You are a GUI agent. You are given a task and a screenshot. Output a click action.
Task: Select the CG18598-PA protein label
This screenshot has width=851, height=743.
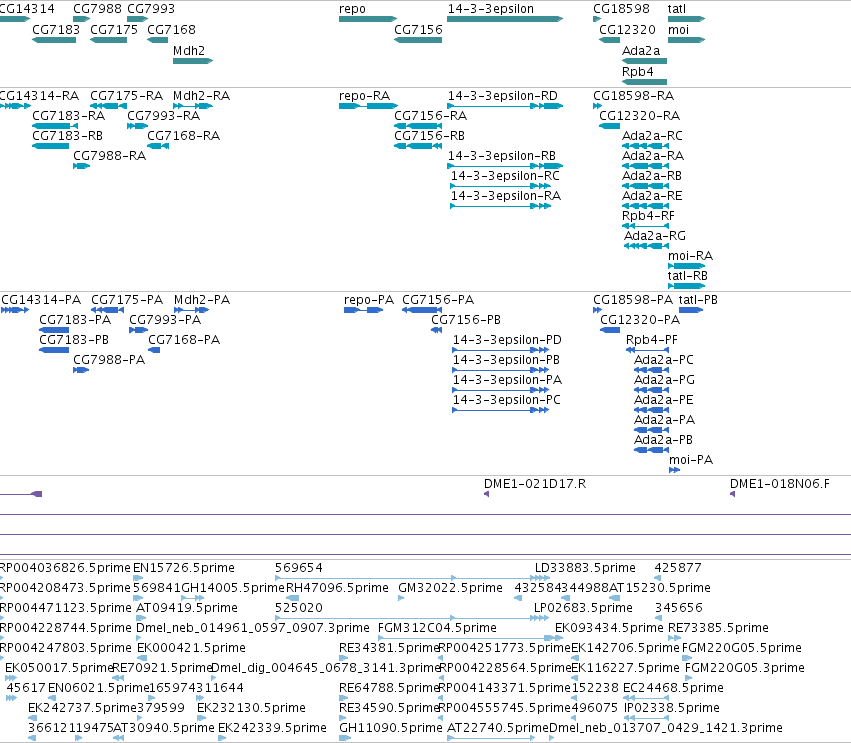pos(633,300)
